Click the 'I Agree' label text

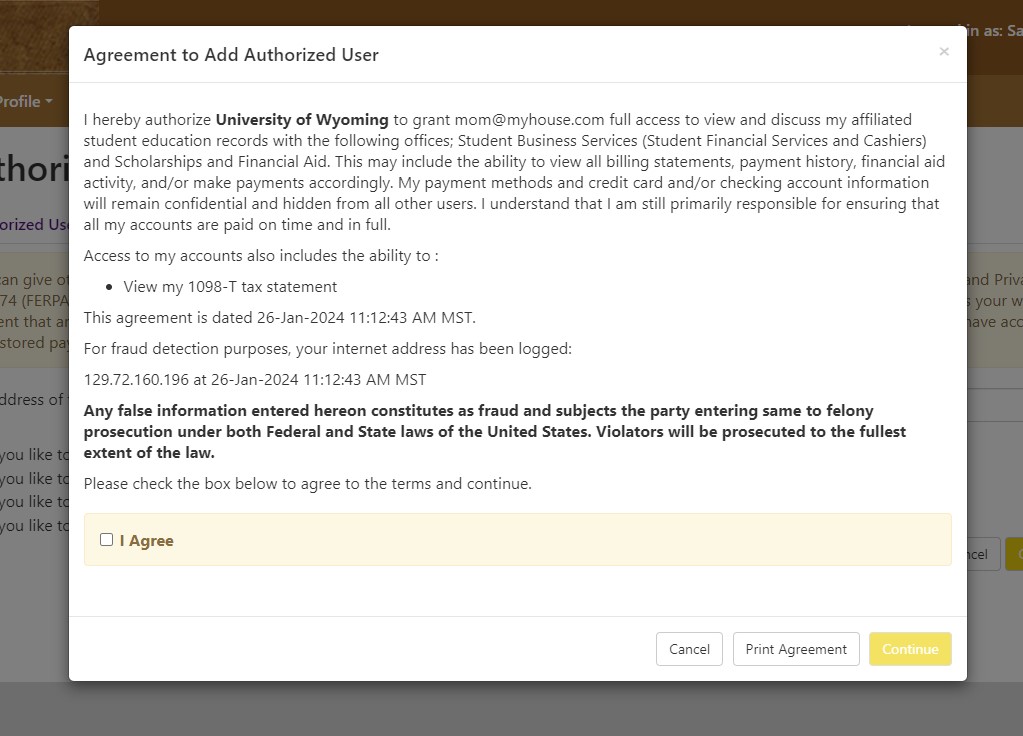(147, 541)
